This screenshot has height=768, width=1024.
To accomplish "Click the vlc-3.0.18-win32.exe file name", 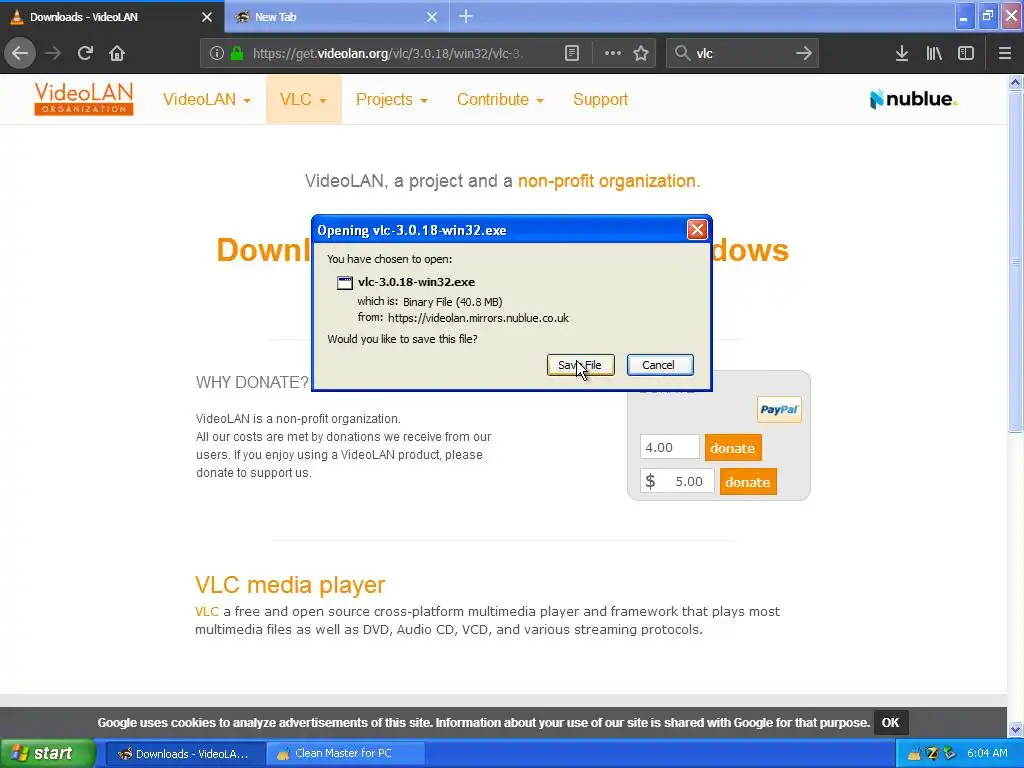I will click(416, 282).
